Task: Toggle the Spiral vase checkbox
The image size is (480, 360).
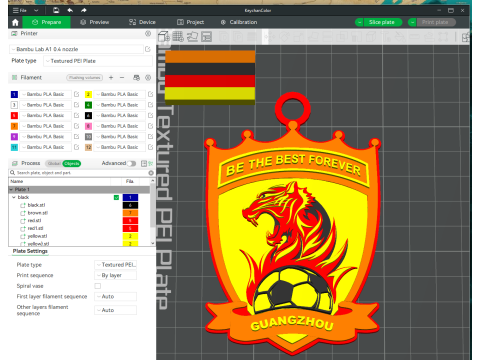Action: click(98, 286)
